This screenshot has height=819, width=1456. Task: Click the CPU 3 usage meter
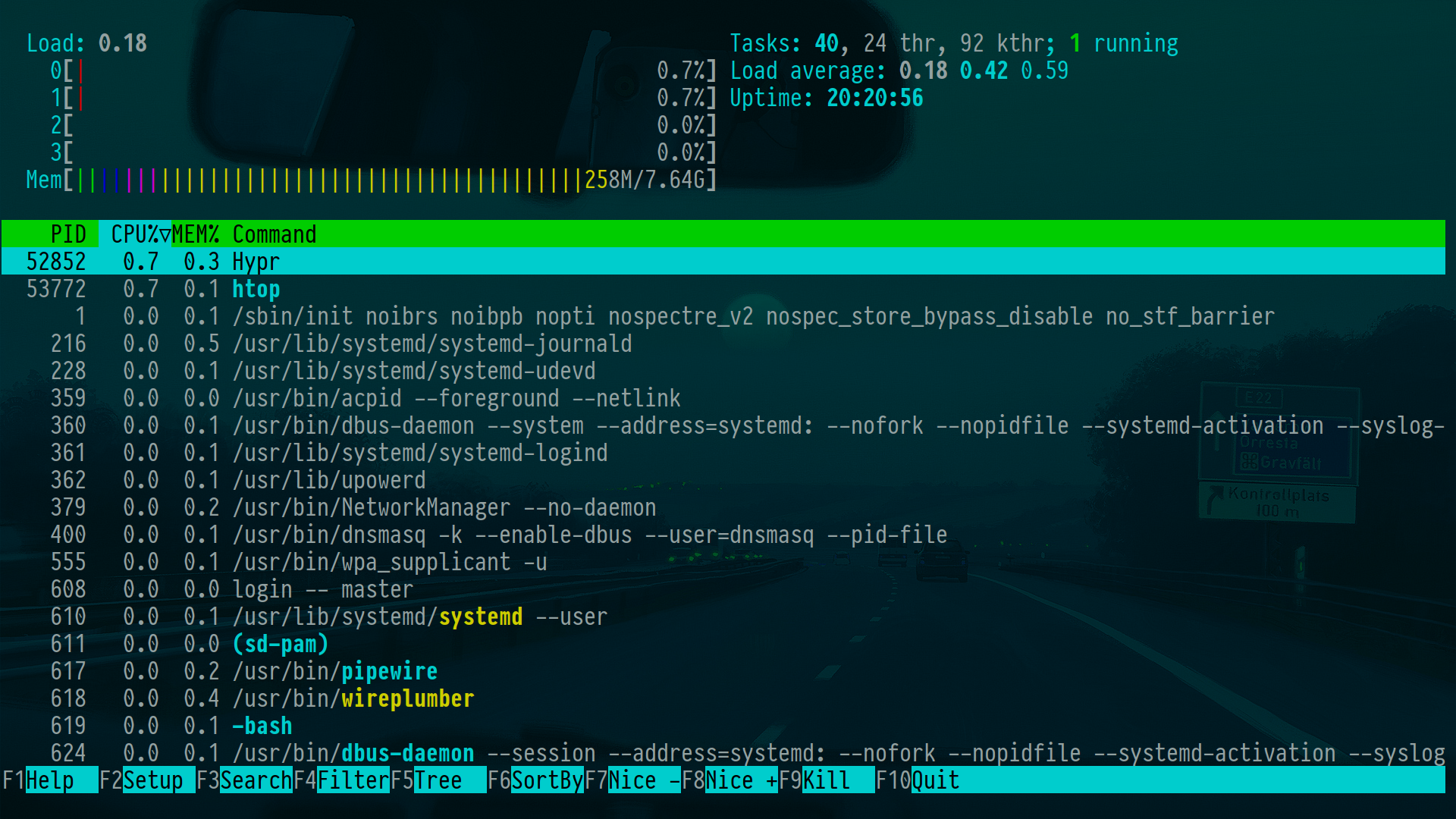pos(383,152)
